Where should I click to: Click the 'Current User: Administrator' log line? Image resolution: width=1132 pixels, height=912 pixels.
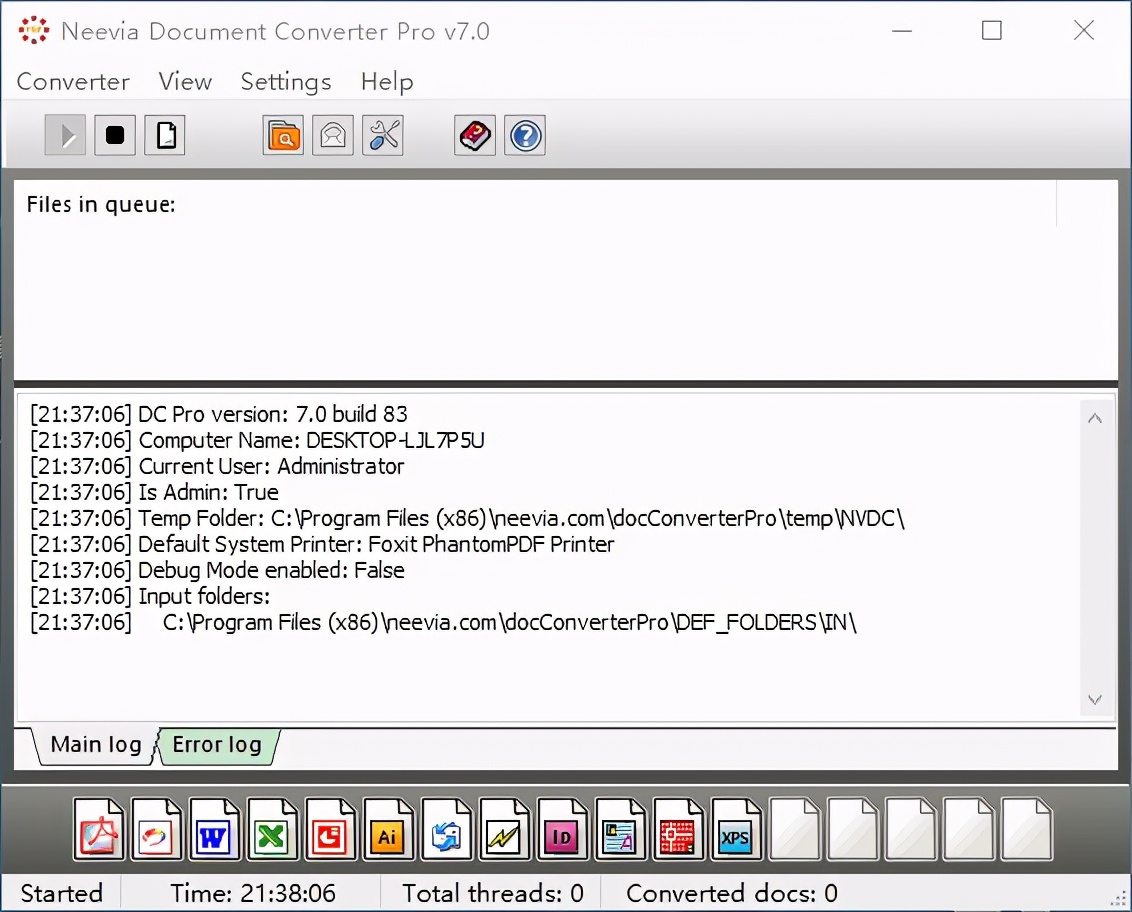click(x=217, y=466)
